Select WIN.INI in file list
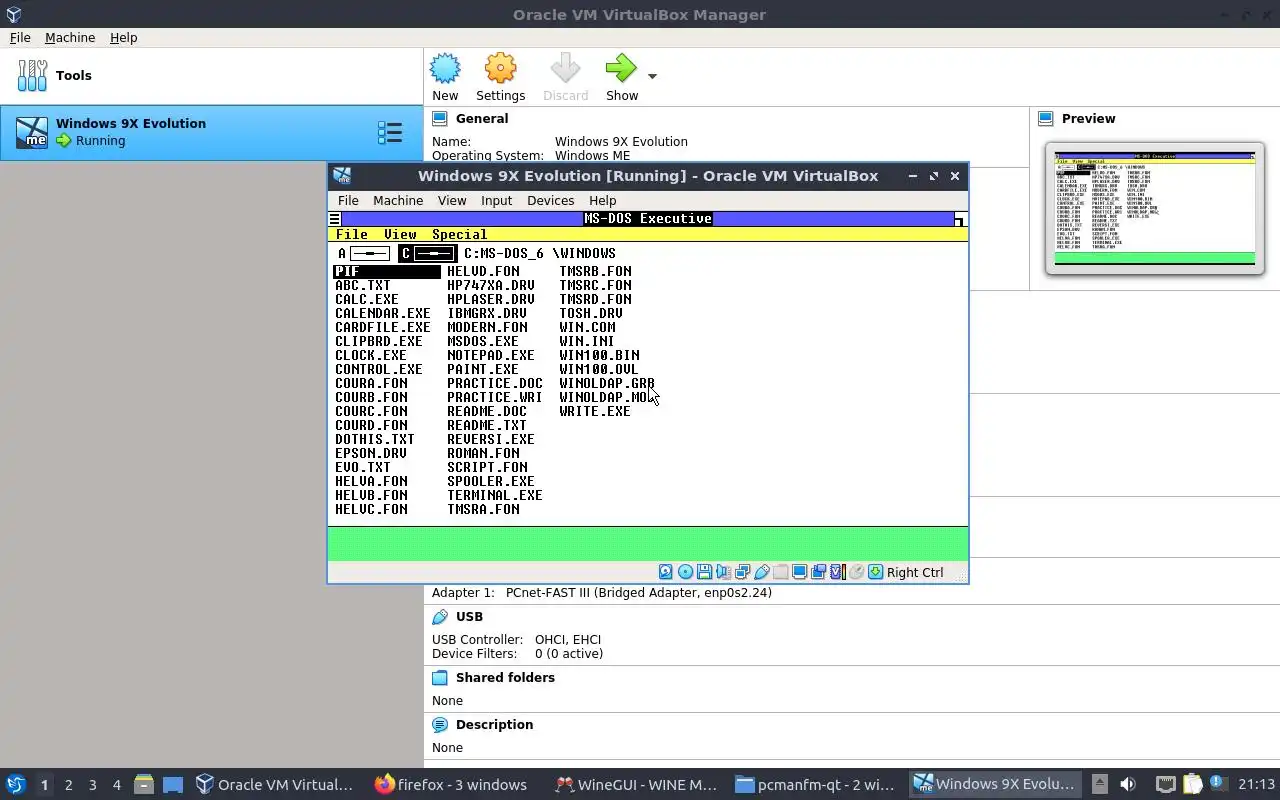The height and width of the screenshot is (800, 1280). tap(587, 341)
